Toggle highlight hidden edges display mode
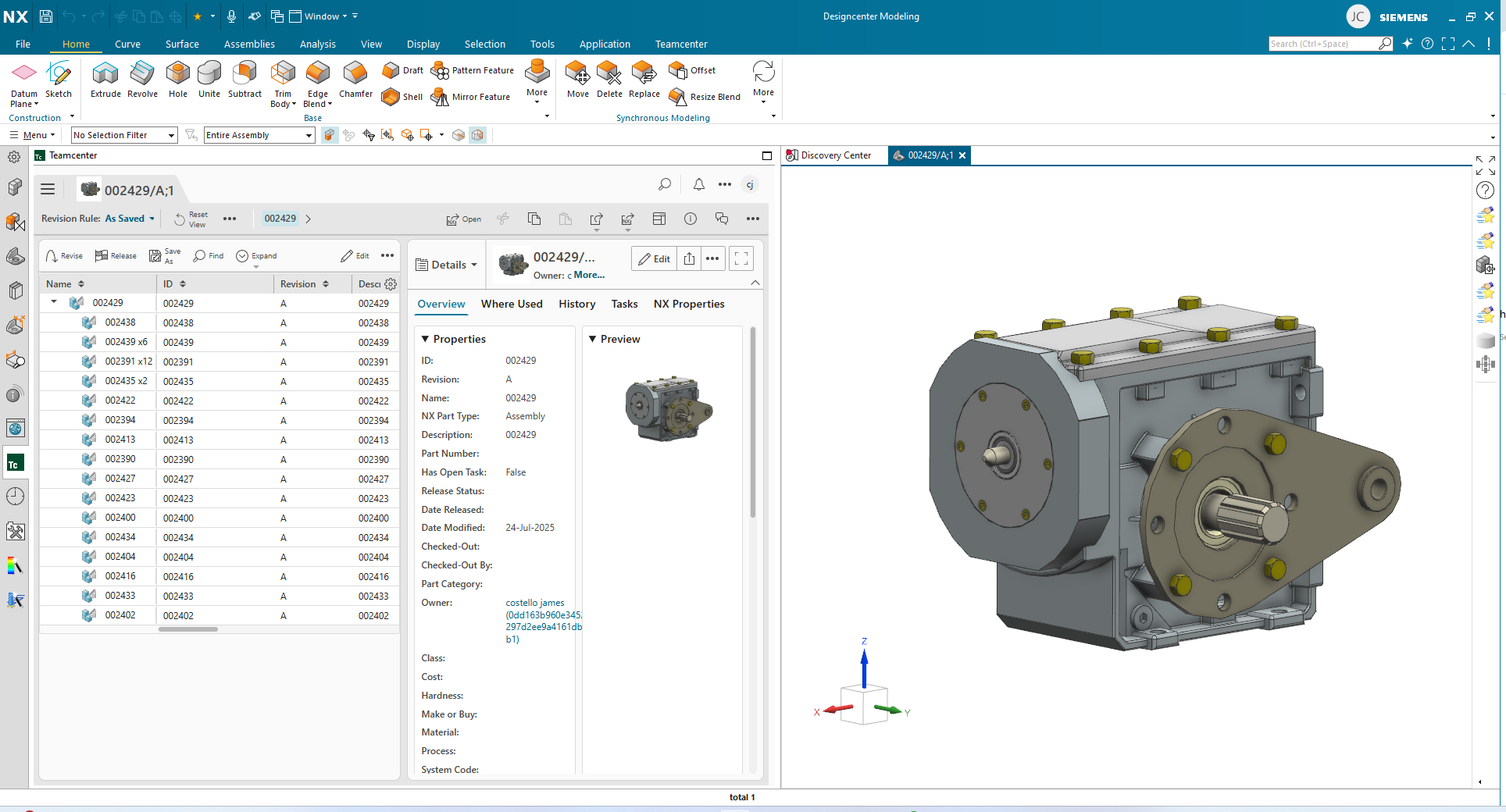This screenshot has width=1506, height=812. click(459, 134)
